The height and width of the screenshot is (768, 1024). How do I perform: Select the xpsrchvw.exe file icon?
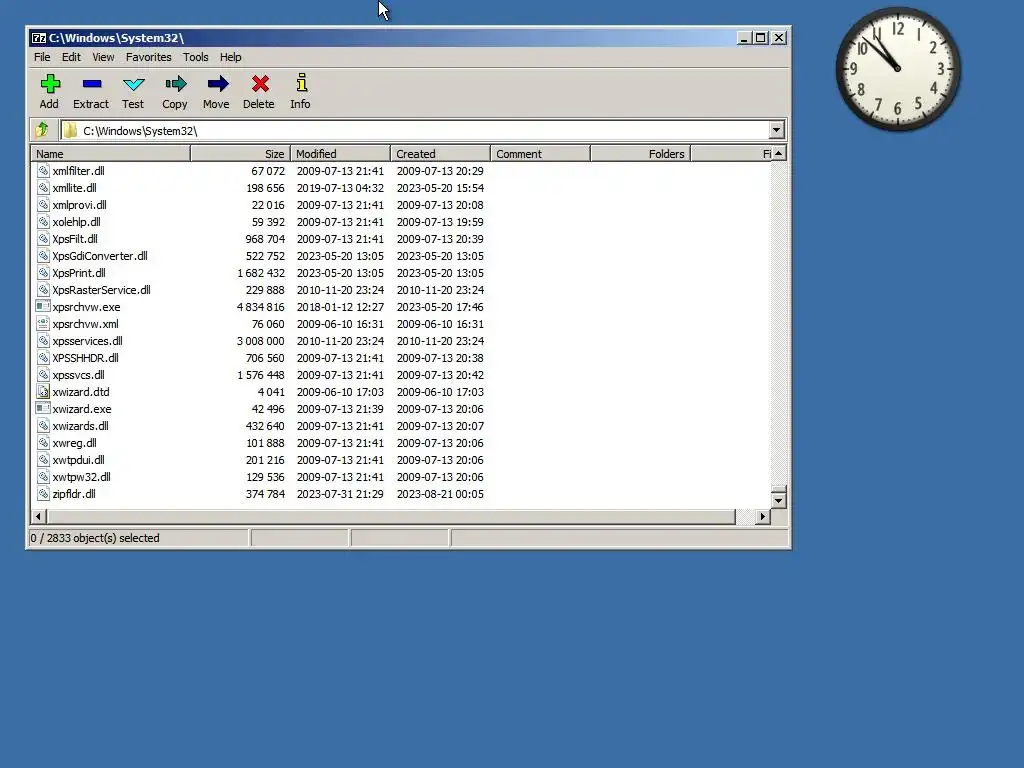pos(43,306)
